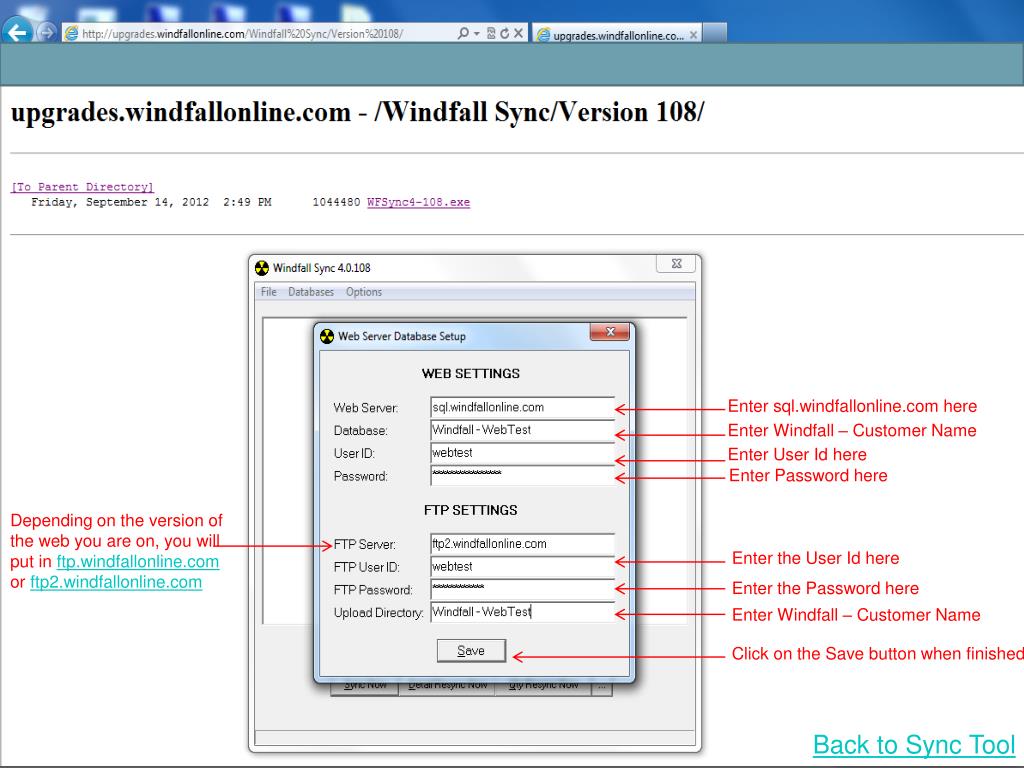The height and width of the screenshot is (768, 1024).
Task: Refresh the page with reload icon
Action: (x=504, y=33)
